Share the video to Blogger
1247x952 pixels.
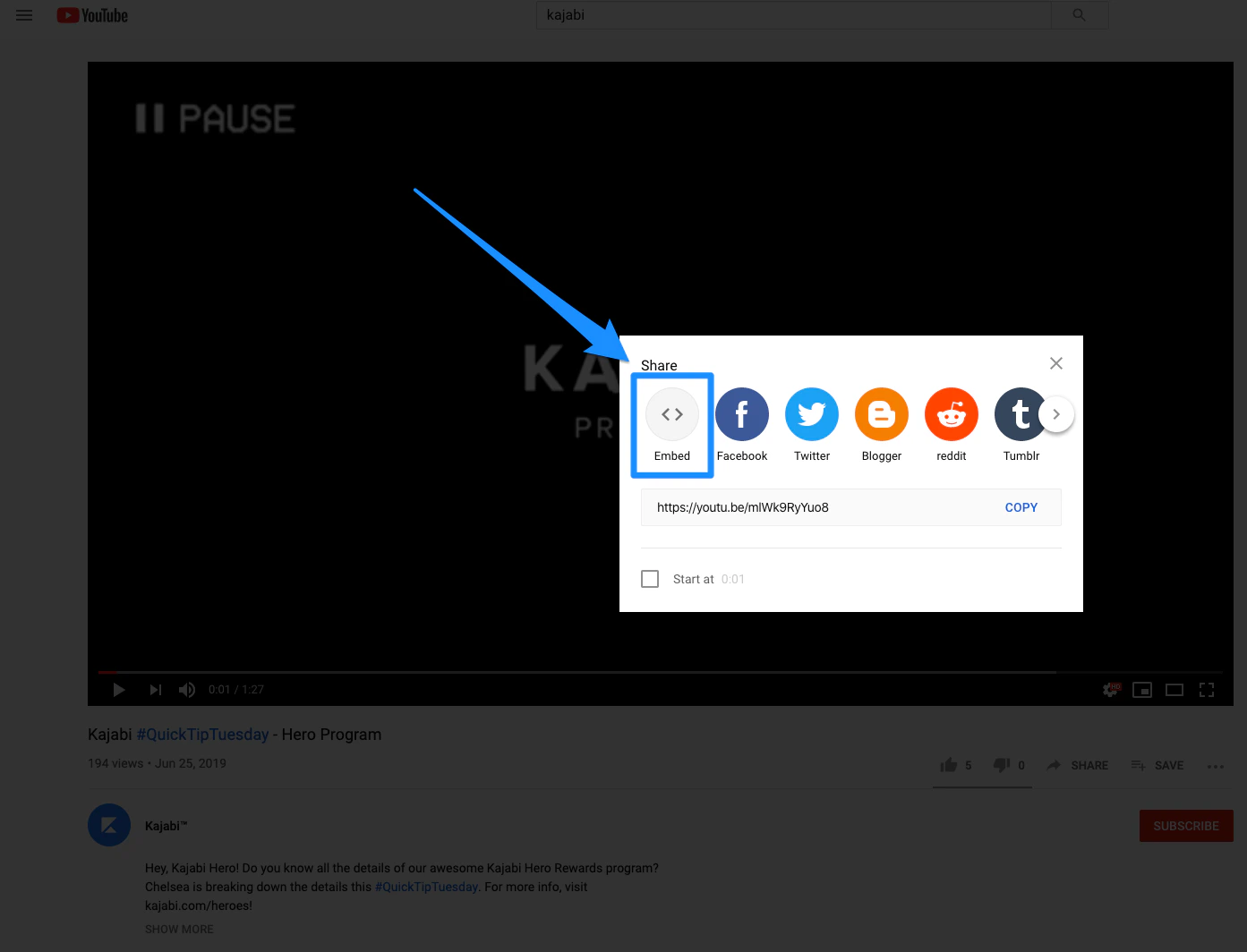881,414
